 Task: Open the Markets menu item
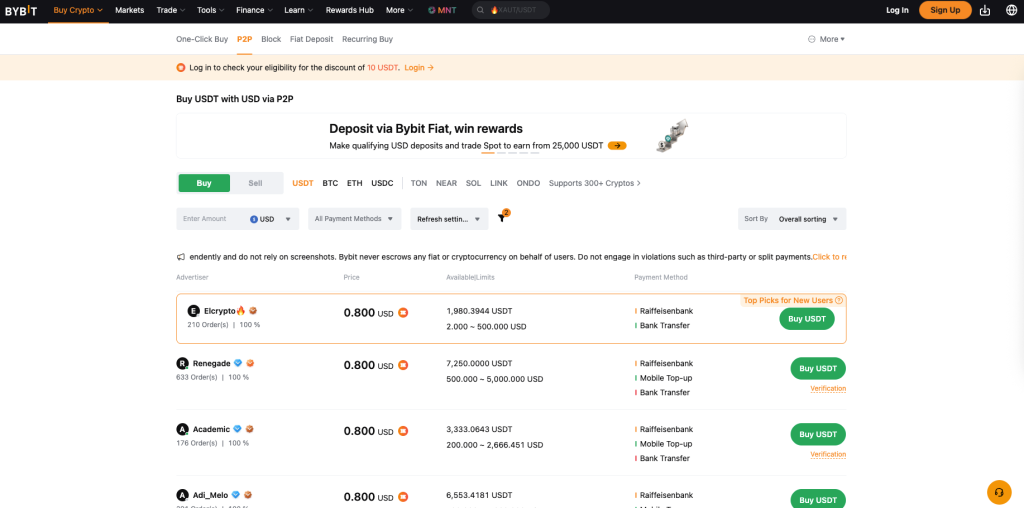(x=129, y=10)
